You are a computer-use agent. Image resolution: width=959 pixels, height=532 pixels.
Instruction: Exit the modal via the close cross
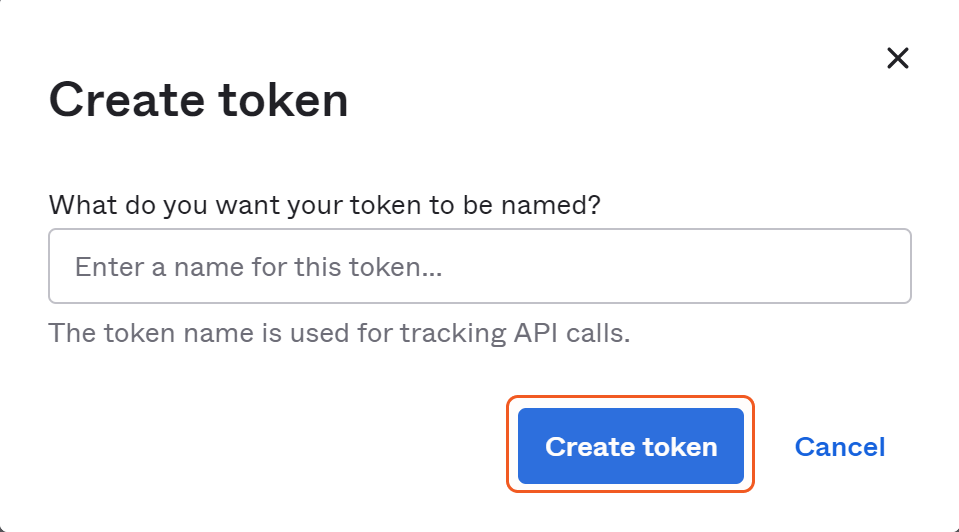(897, 58)
